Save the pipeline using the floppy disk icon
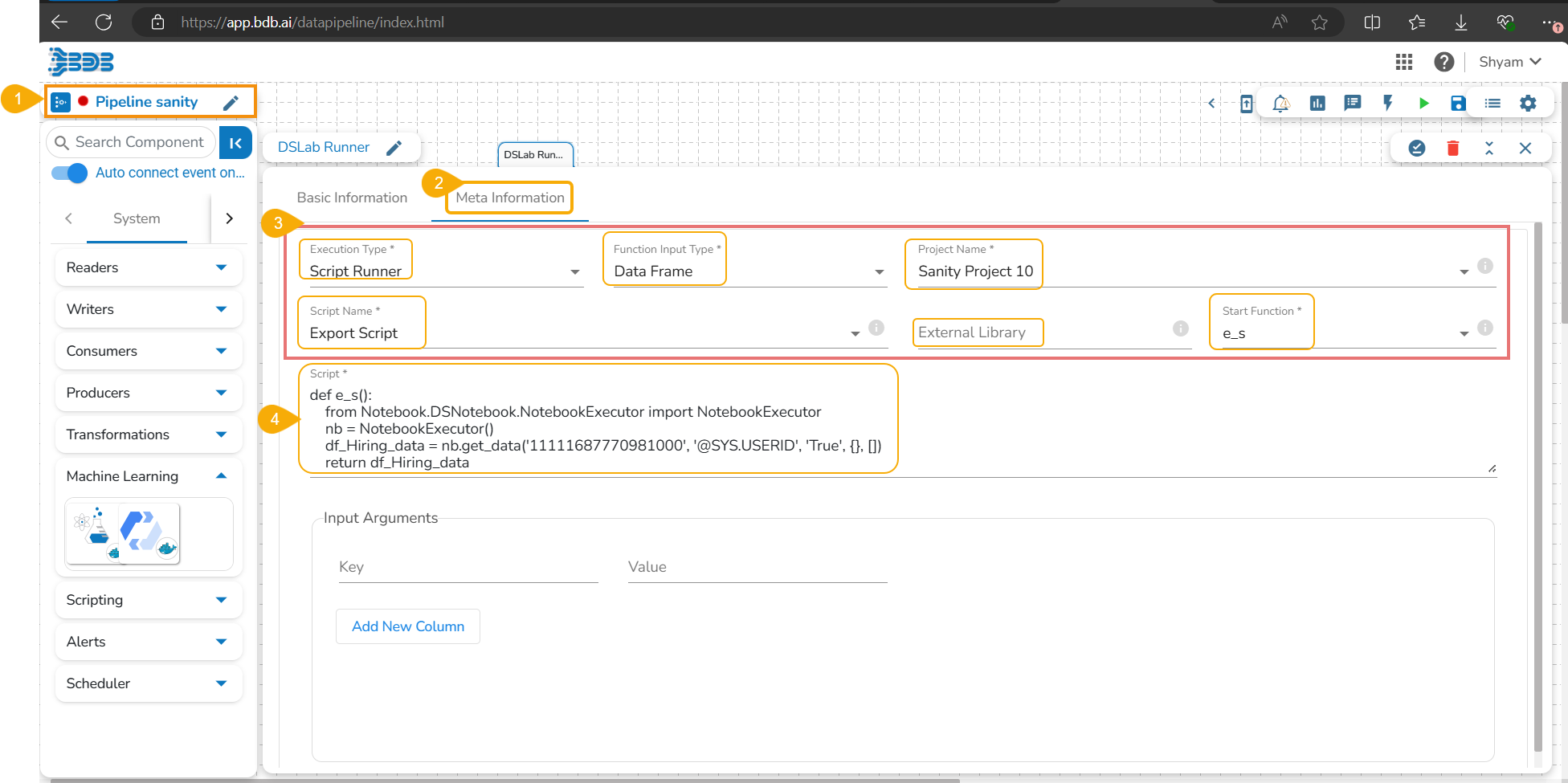This screenshot has width=1568, height=783. pyautogui.click(x=1458, y=103)
